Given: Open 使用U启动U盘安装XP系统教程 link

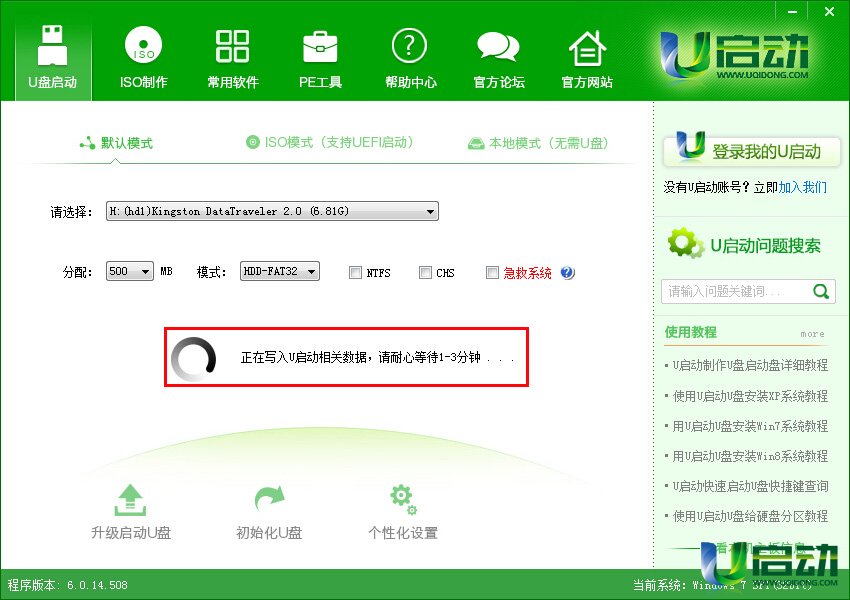Looking at the screenshot, I should click(750, 396).
